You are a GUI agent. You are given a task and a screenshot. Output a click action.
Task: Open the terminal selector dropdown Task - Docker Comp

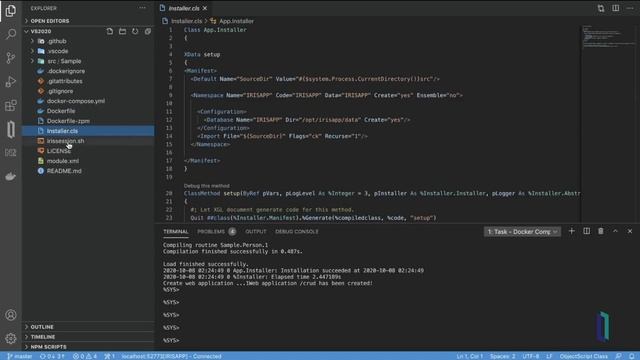522,232
